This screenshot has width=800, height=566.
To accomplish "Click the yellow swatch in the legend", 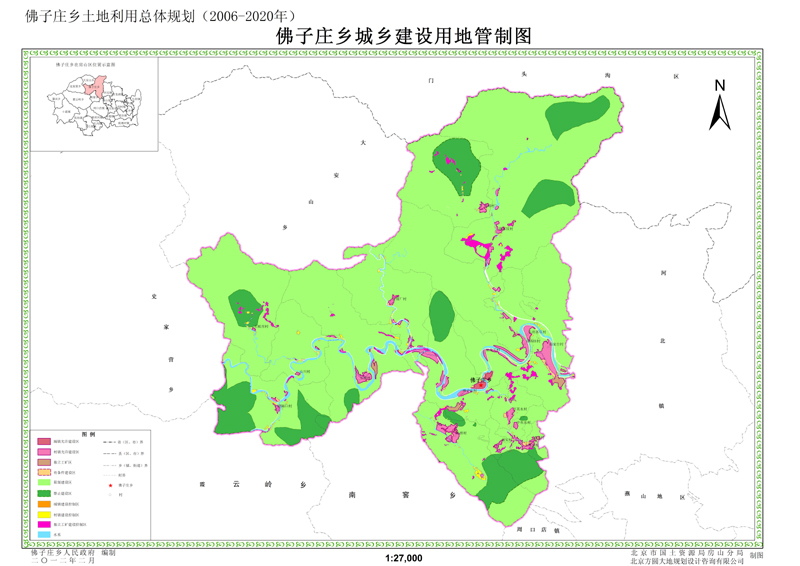I will [x=44, y=515].
